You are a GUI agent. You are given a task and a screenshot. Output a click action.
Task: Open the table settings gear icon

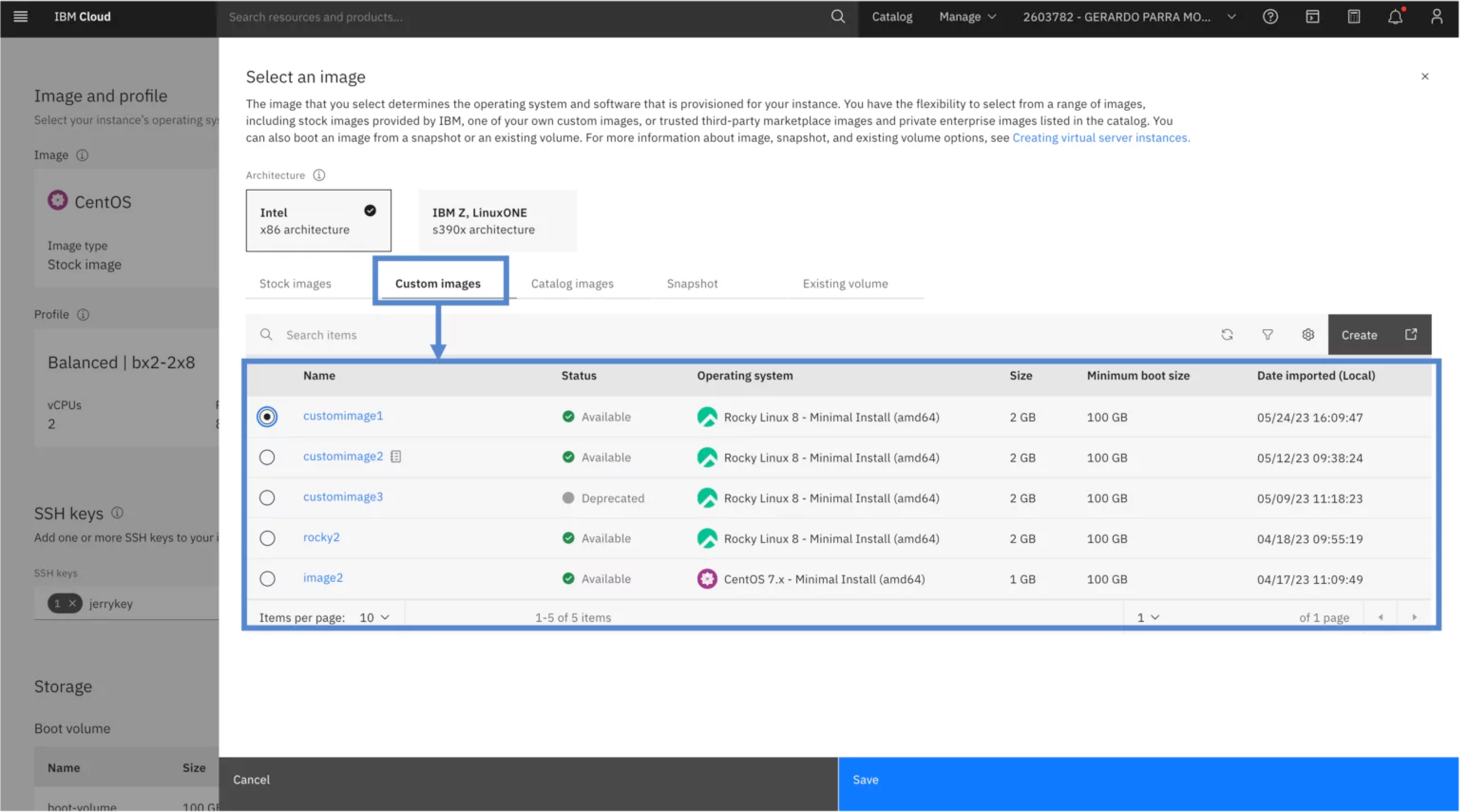pos(1307,335)
